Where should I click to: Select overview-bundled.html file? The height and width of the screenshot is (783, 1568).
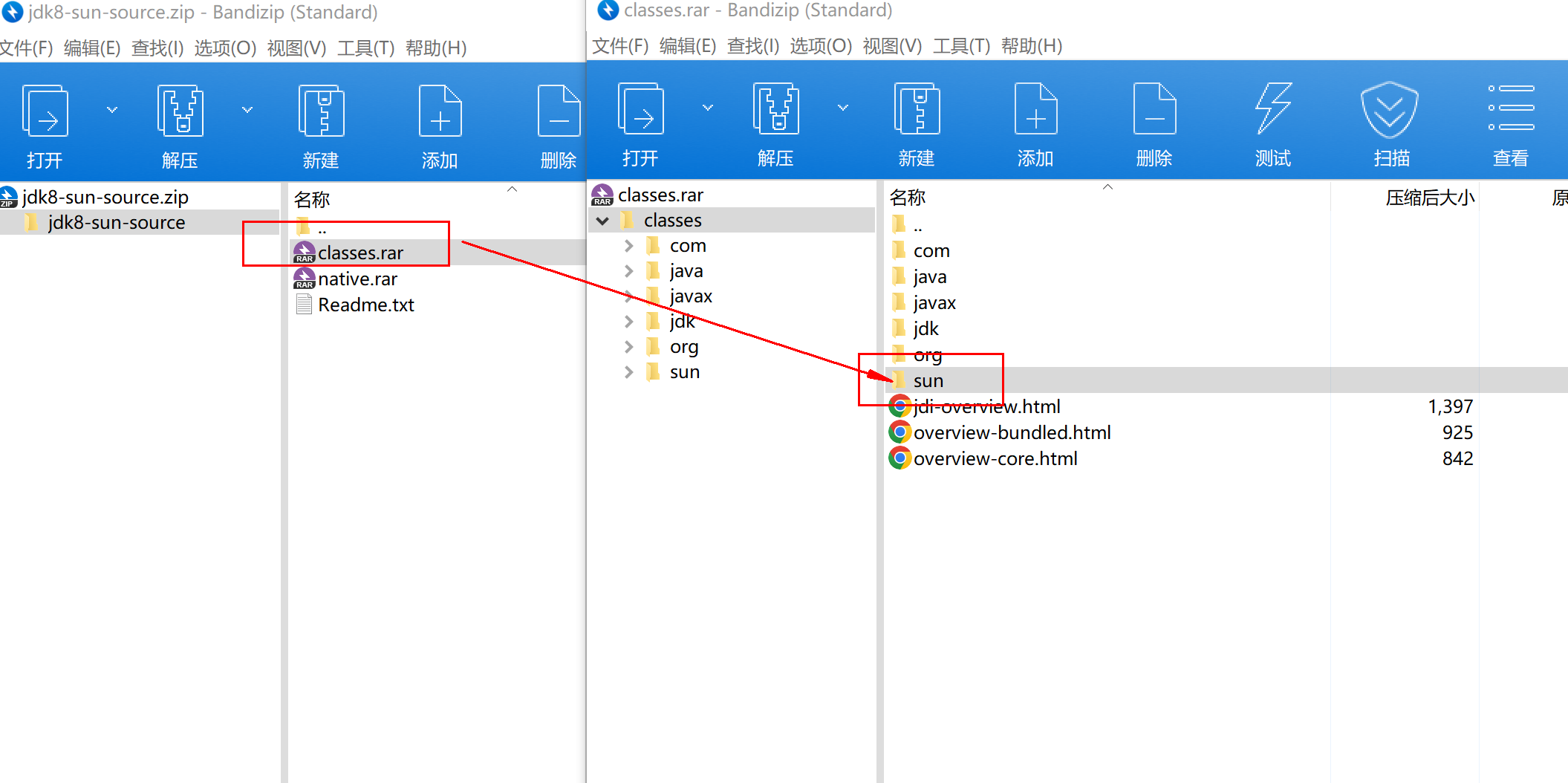[1012, 433]
